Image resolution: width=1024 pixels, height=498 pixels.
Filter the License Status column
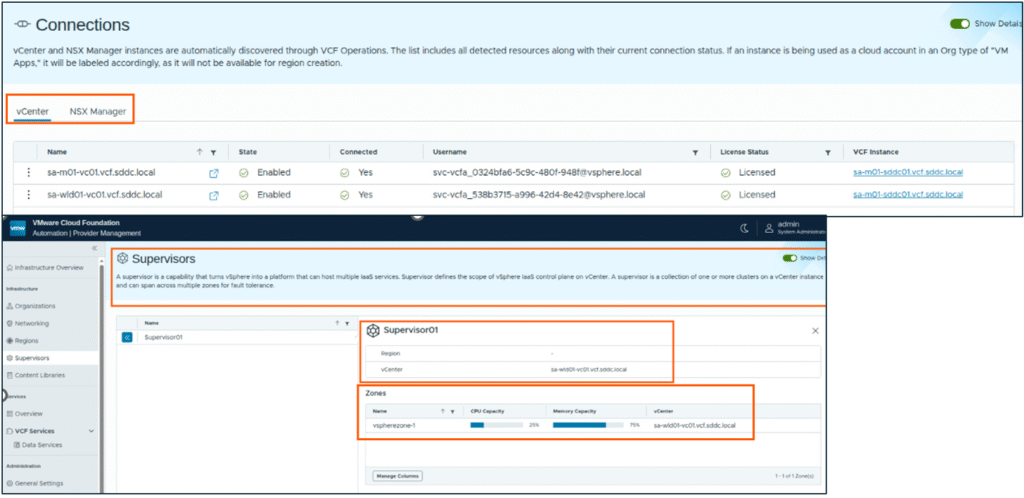[x=828, y=152]
